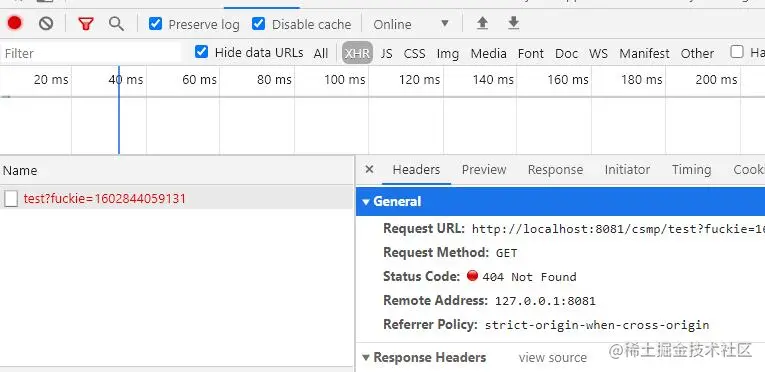Select the JS request type filter
The height and width of the screenshot is (372, 765).
point(386,53)
